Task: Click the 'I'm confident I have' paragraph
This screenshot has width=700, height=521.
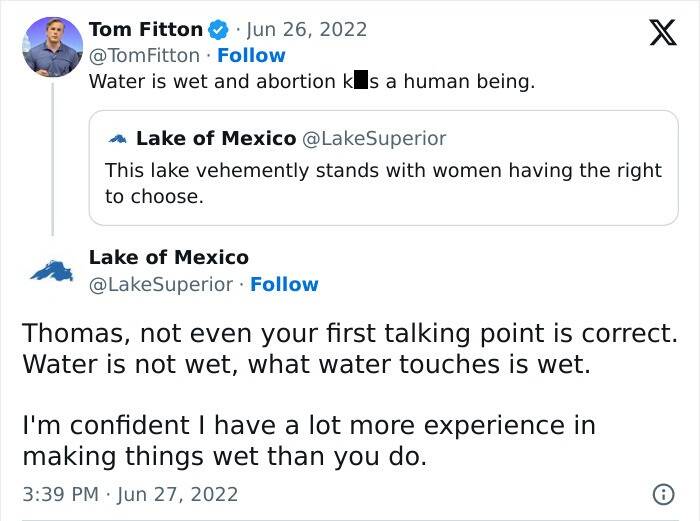Action: [308, 441]
